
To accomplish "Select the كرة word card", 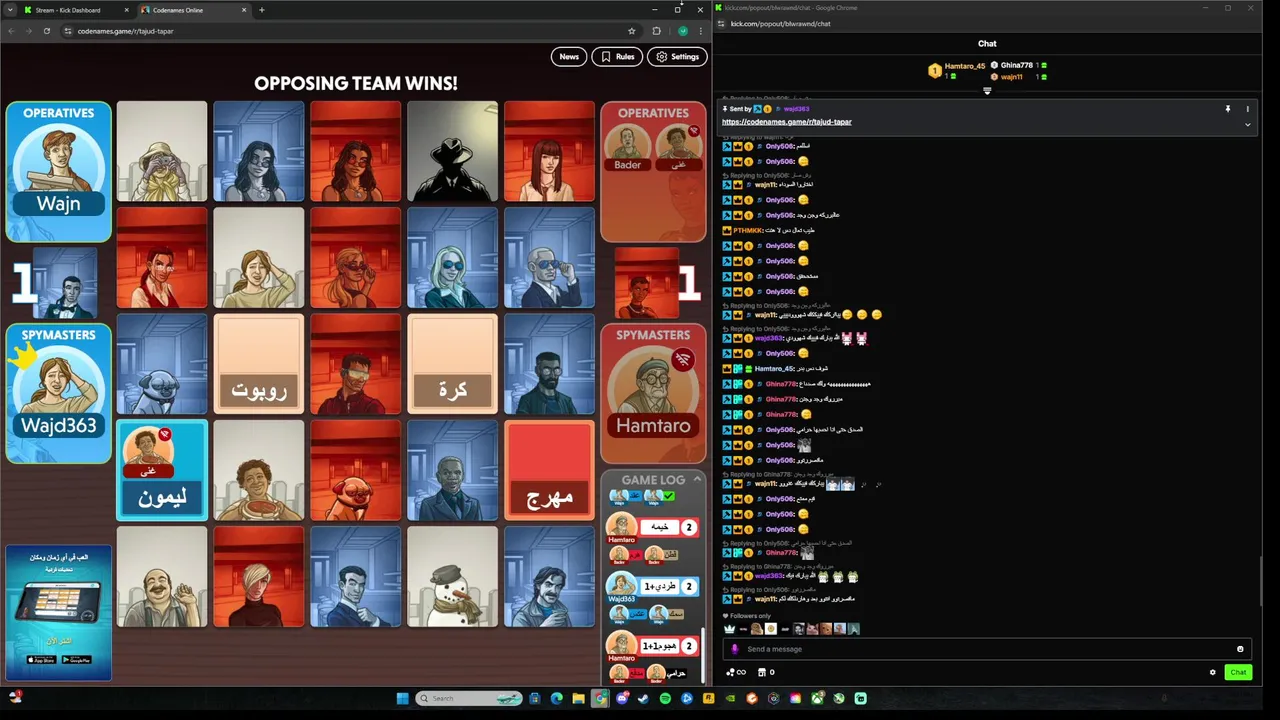I will click(x=452, y=365).
